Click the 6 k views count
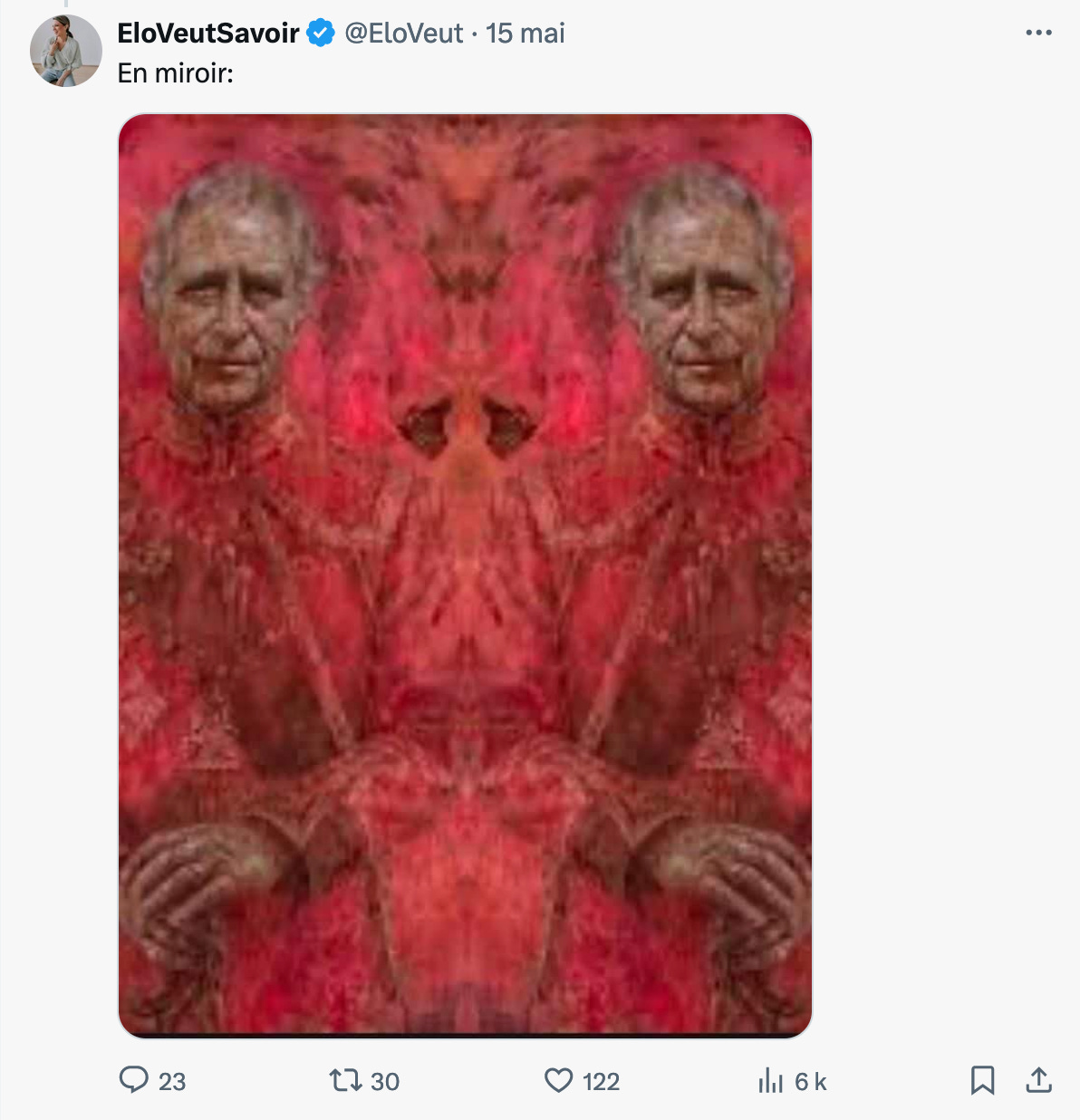 [x=811, y=1082]
